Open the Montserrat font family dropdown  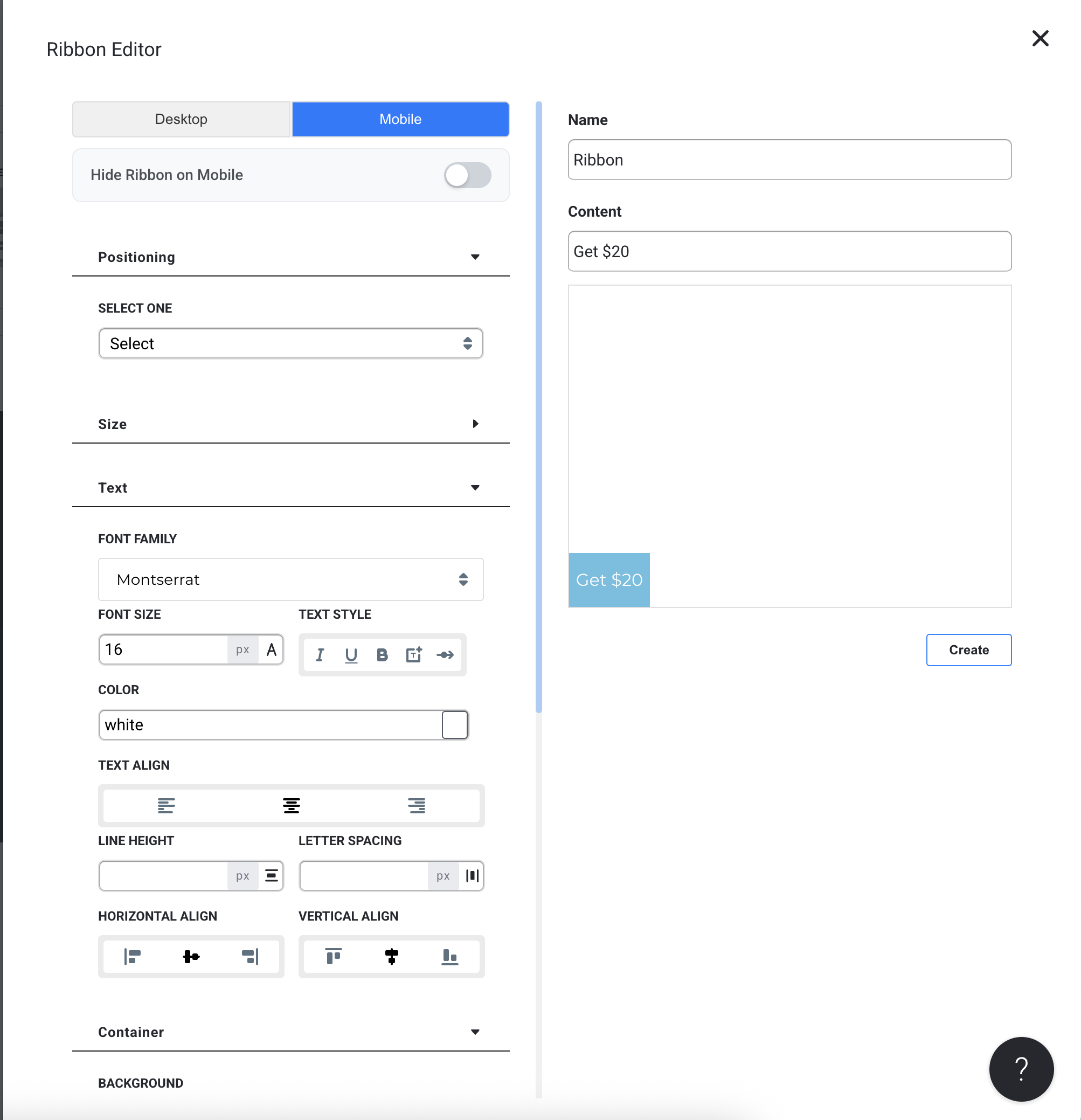291,579
